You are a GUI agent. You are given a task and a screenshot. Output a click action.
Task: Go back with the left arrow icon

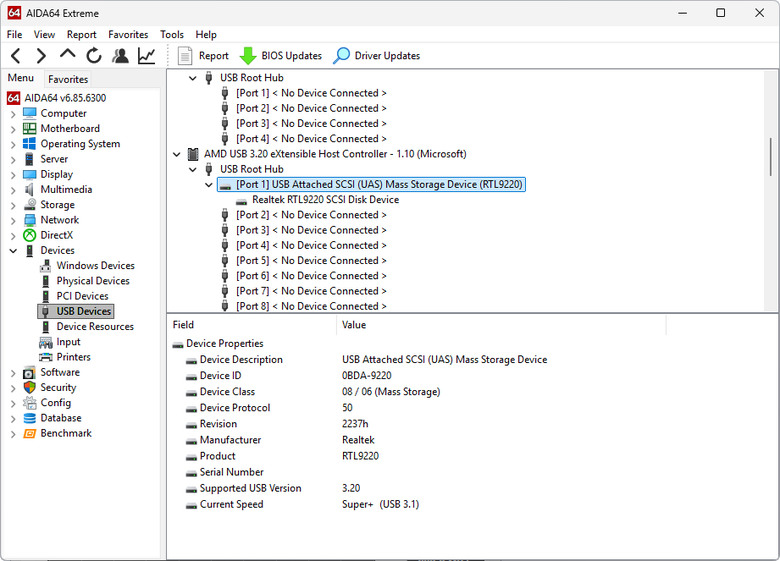click(x=15, y=56)
